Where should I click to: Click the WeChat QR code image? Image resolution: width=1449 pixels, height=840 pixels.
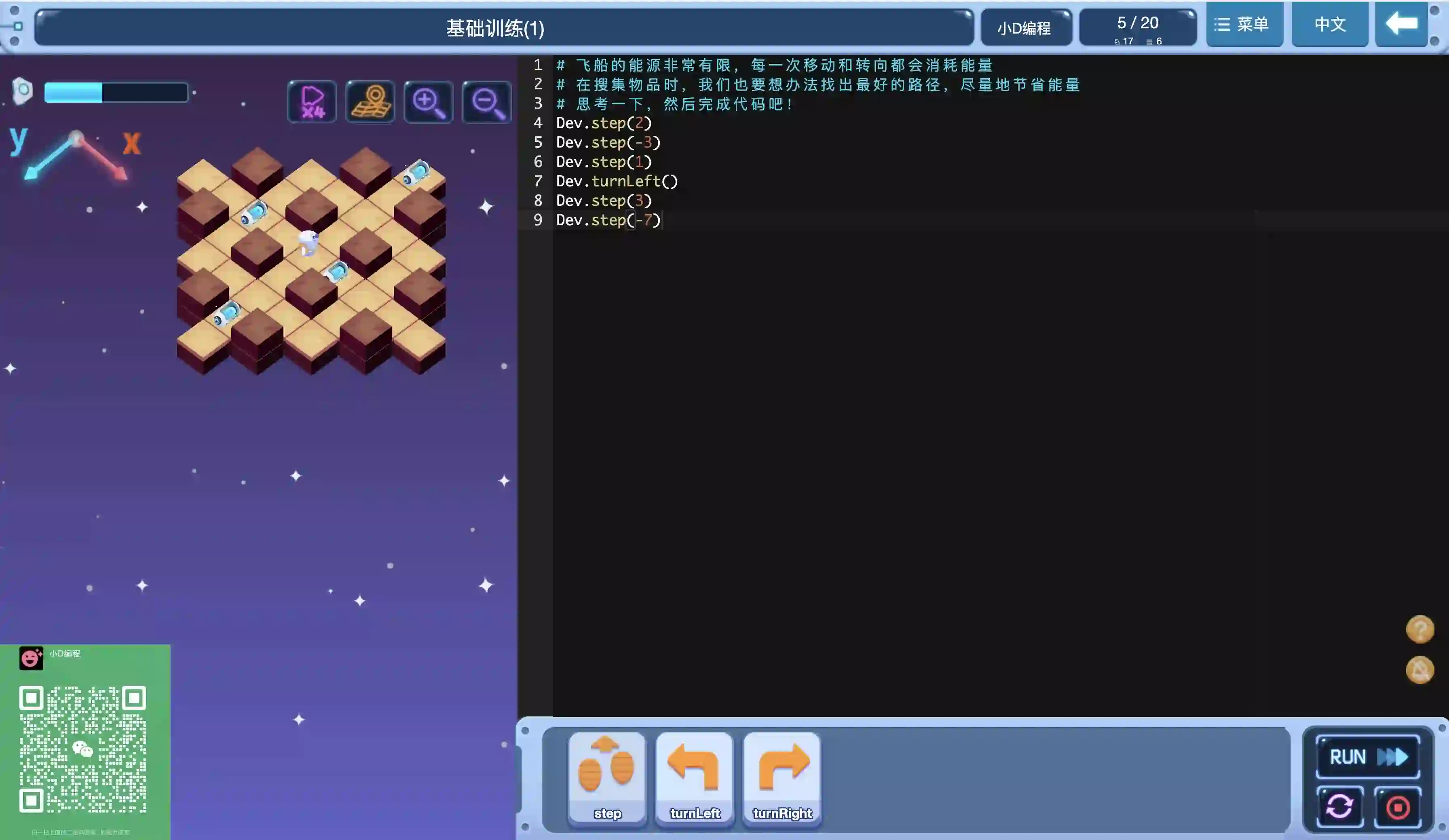[83, 749]
